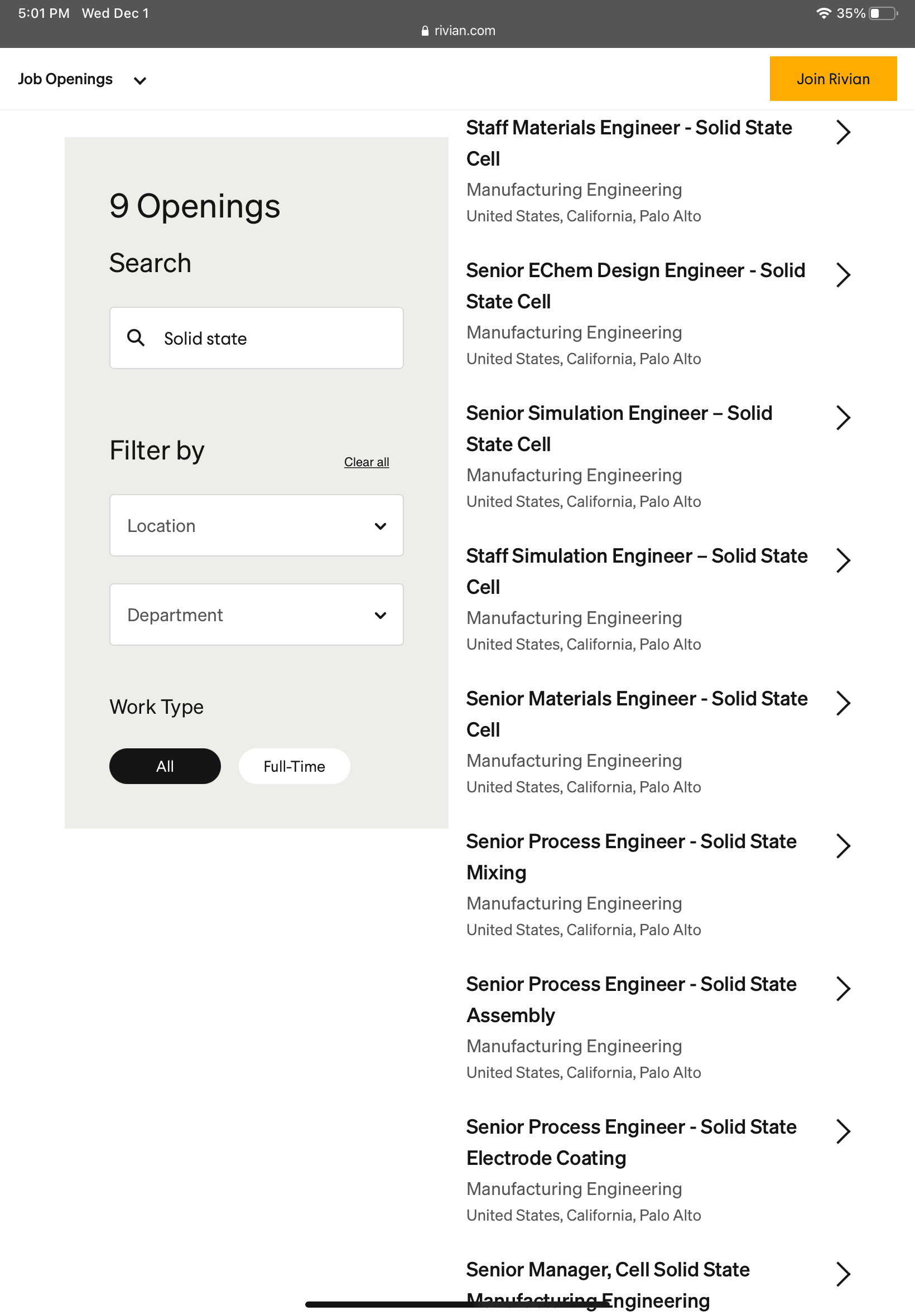
Task: Open the Job Openings menu chevron
Action: (x=140, y=81)
